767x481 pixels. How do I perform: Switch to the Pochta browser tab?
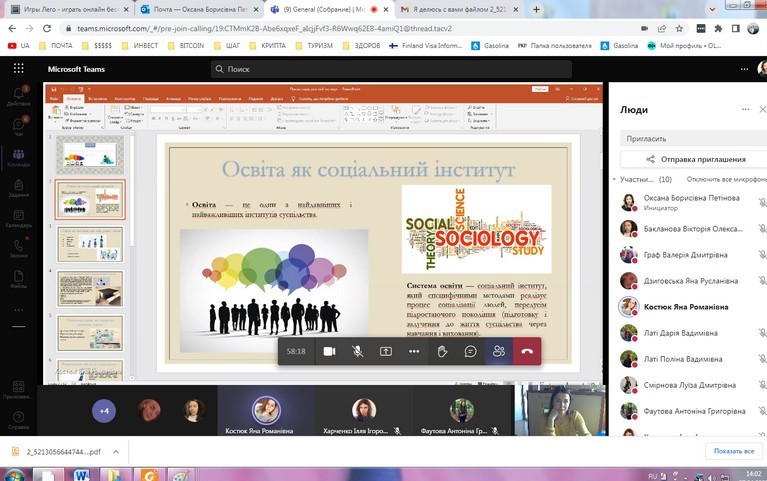[x=196, y=9]
